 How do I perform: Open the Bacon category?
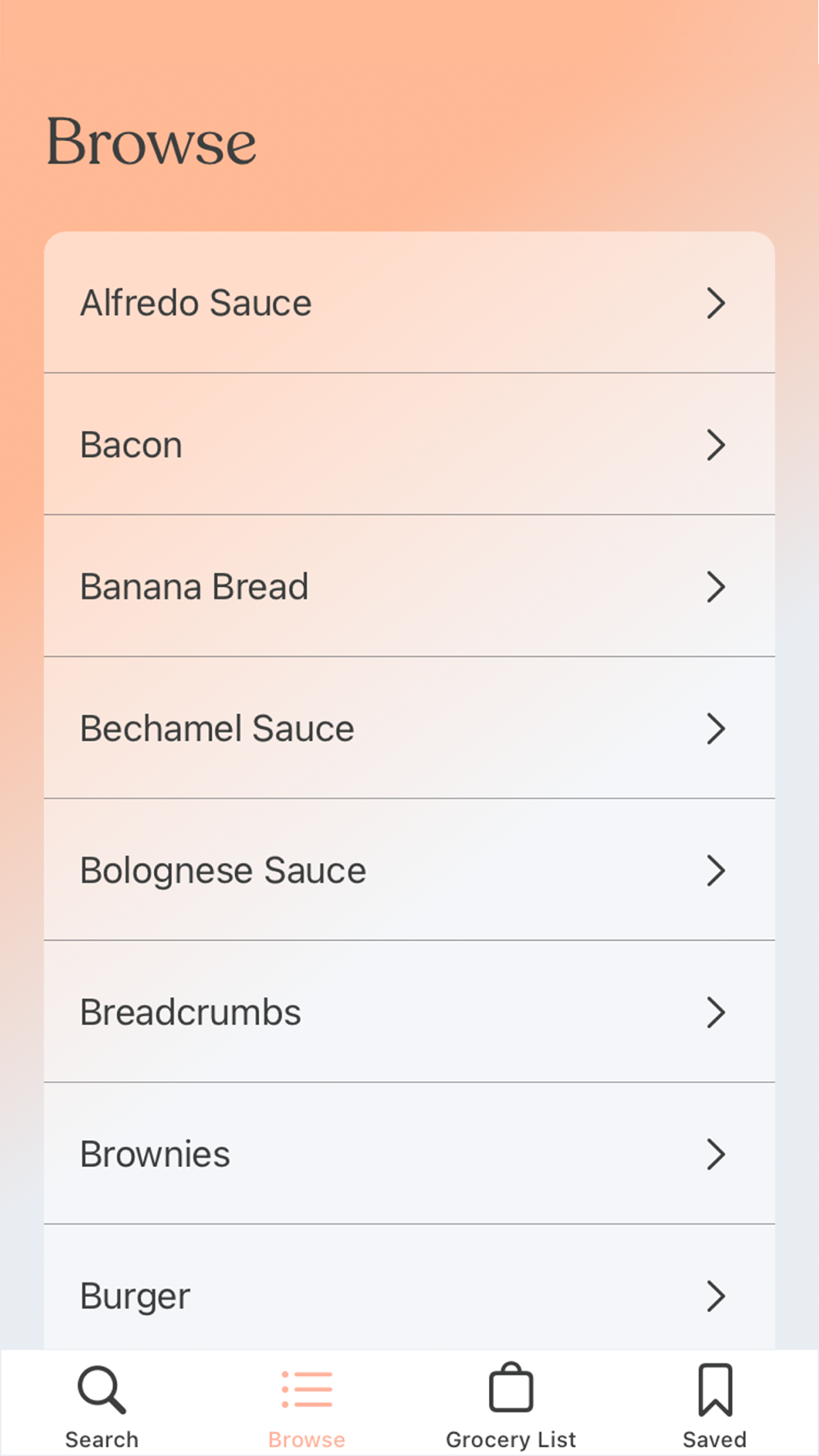132,445
